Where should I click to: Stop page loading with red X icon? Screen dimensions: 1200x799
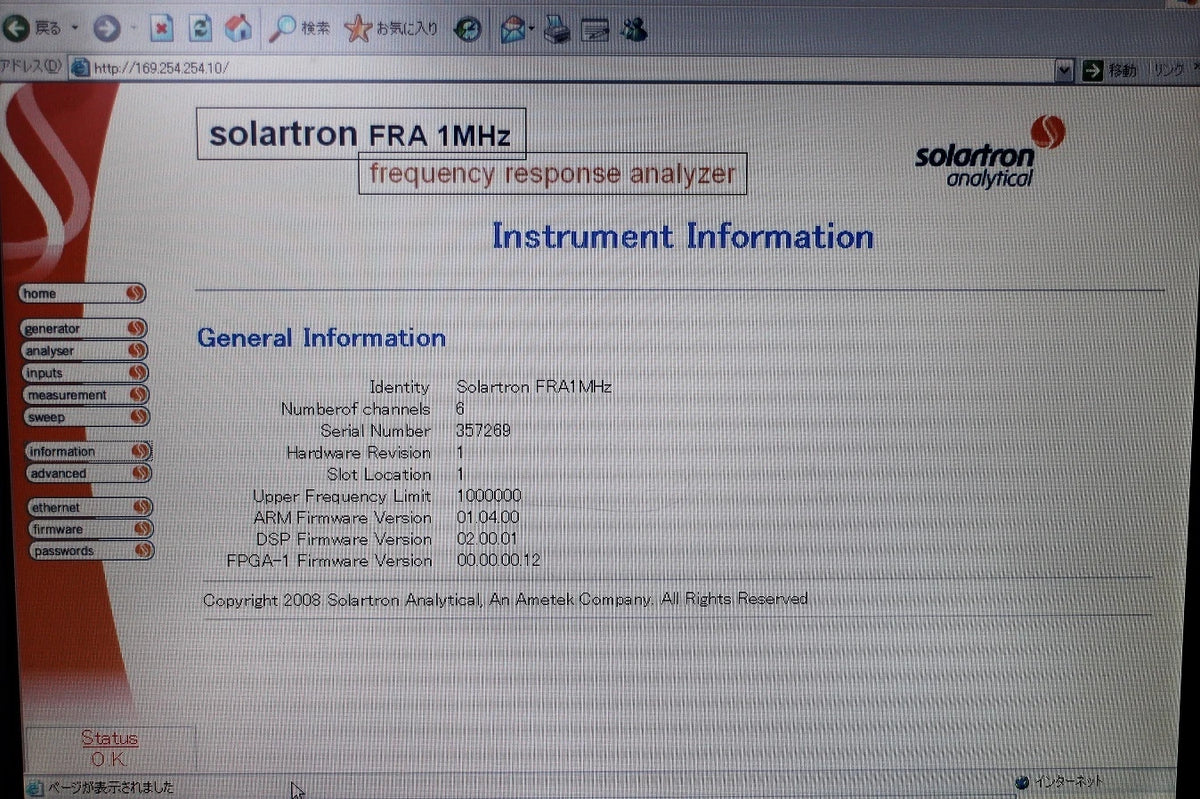pyautogui.click(x=161, y=30)
